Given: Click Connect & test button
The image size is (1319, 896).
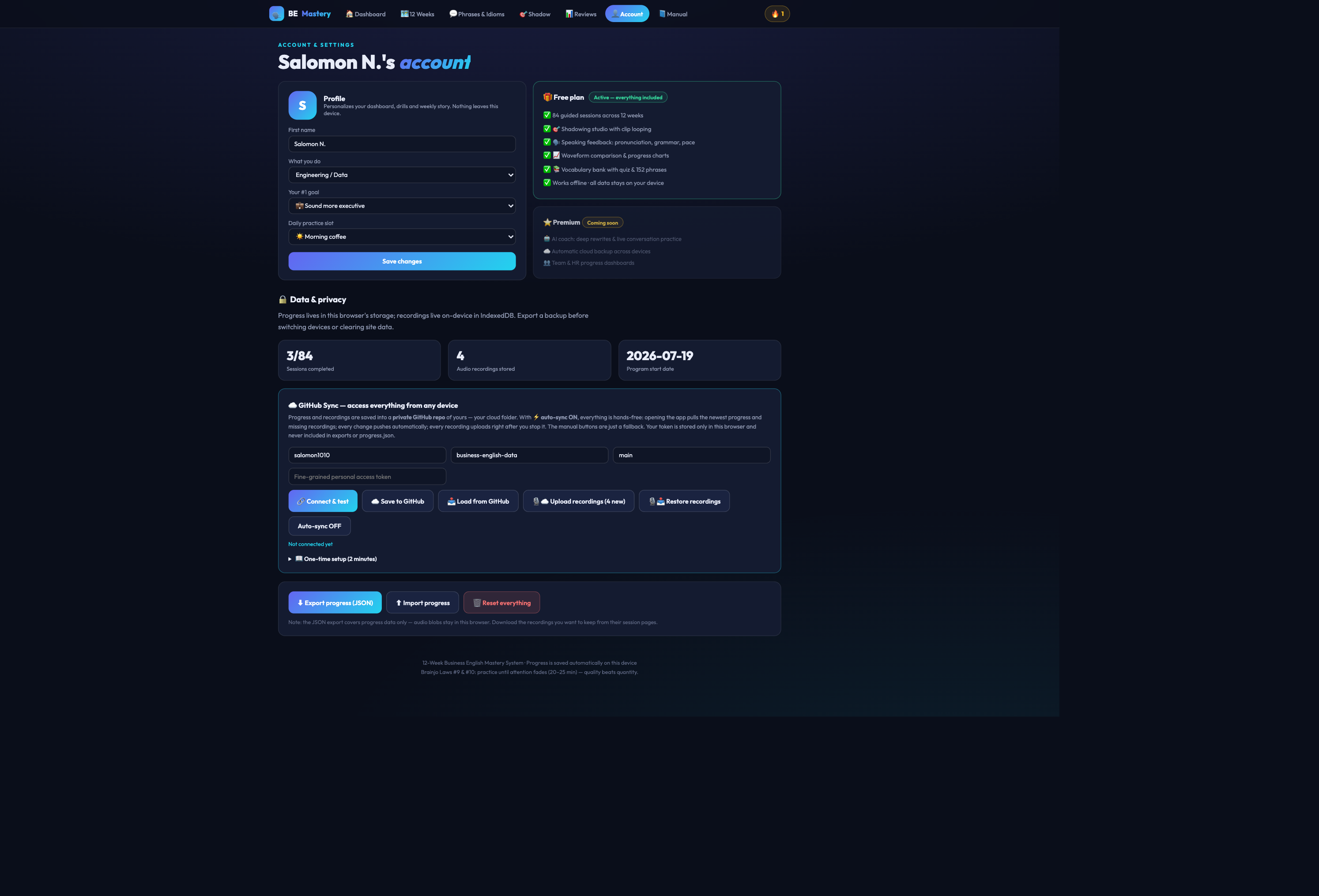Looking at the screenshot, I should point(322,501).
